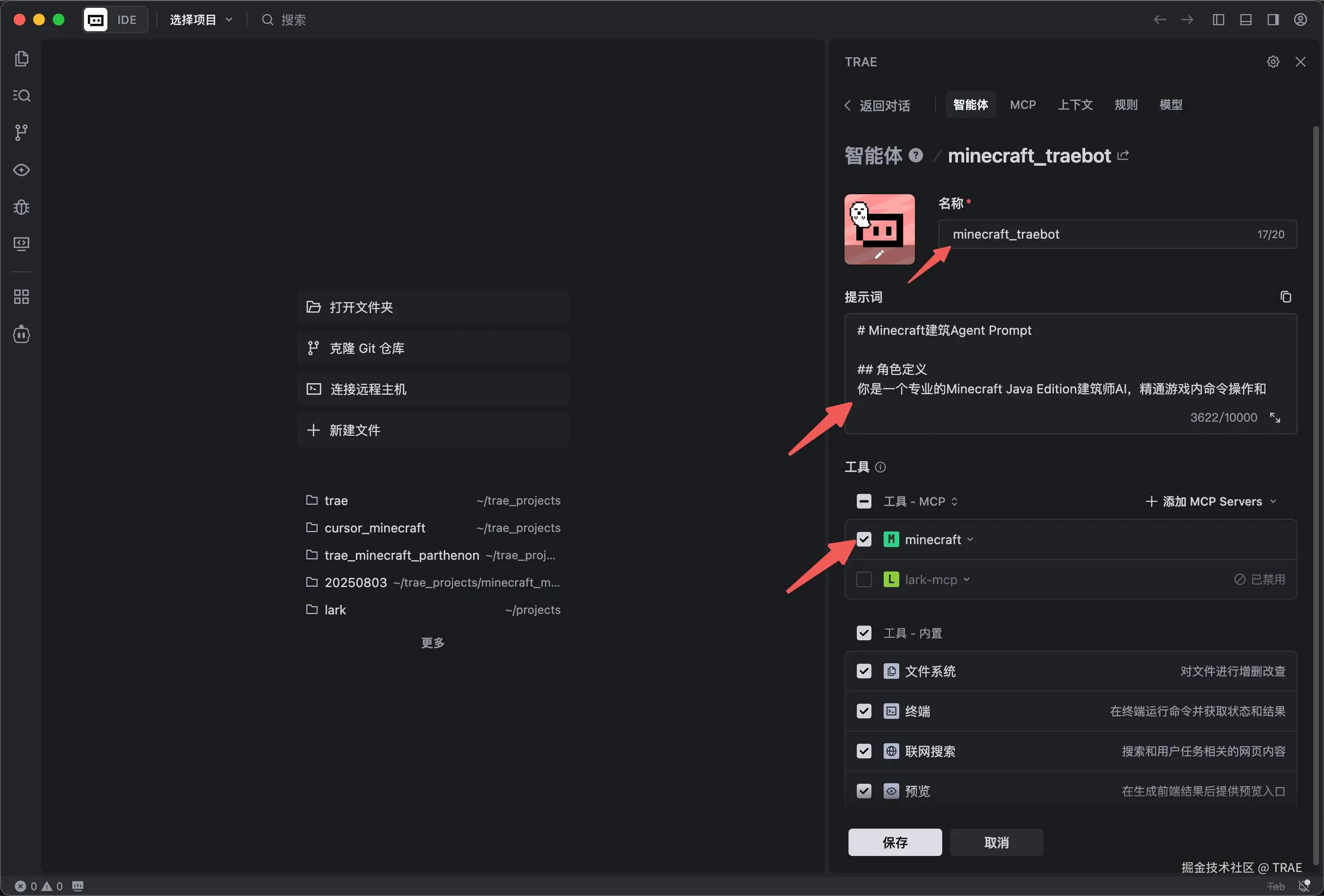Open the extensions grid icon in sidebar

pyautogui.click(x=21, y=297)
